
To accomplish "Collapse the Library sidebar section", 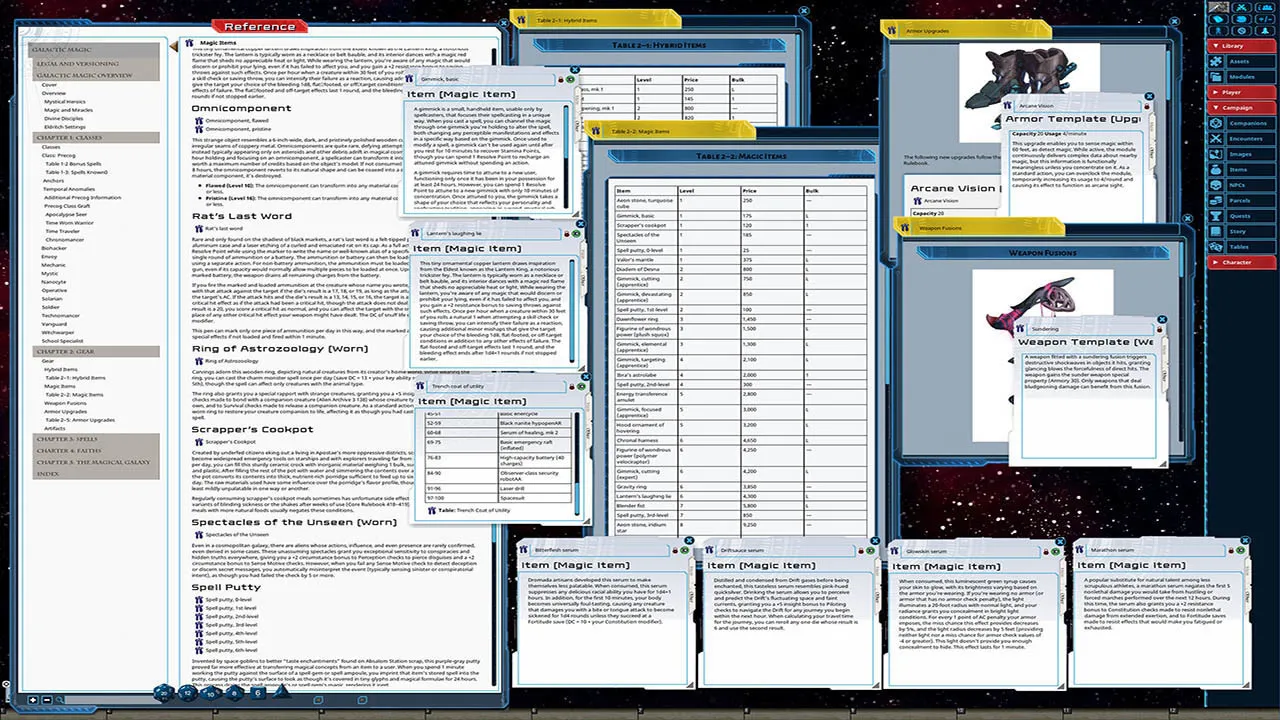I will point(1240,46).
